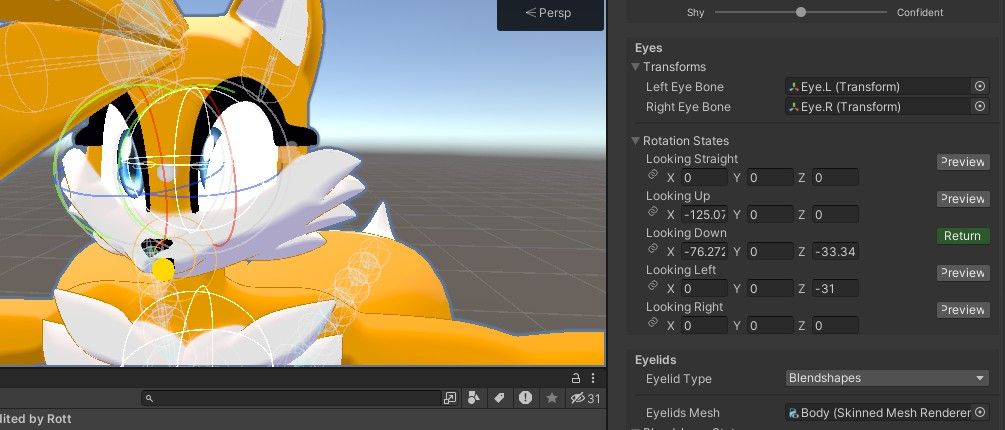Image resolution: width=1005 pixels, height=430 pixels.
Task: Toggle the Project panel lock icon
Action: 576,377
